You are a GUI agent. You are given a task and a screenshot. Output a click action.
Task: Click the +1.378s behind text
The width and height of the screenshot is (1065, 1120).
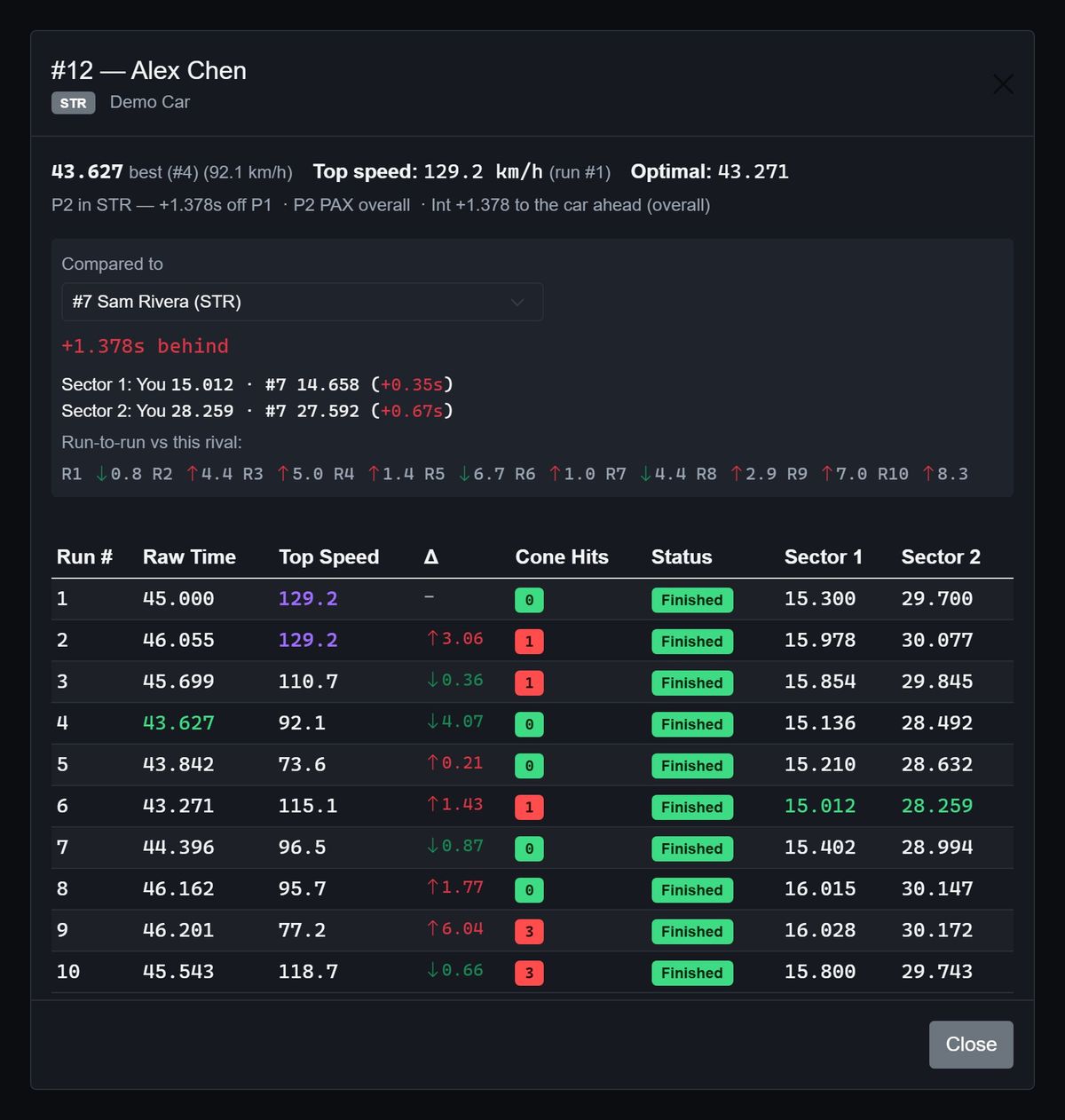point(145,346)
